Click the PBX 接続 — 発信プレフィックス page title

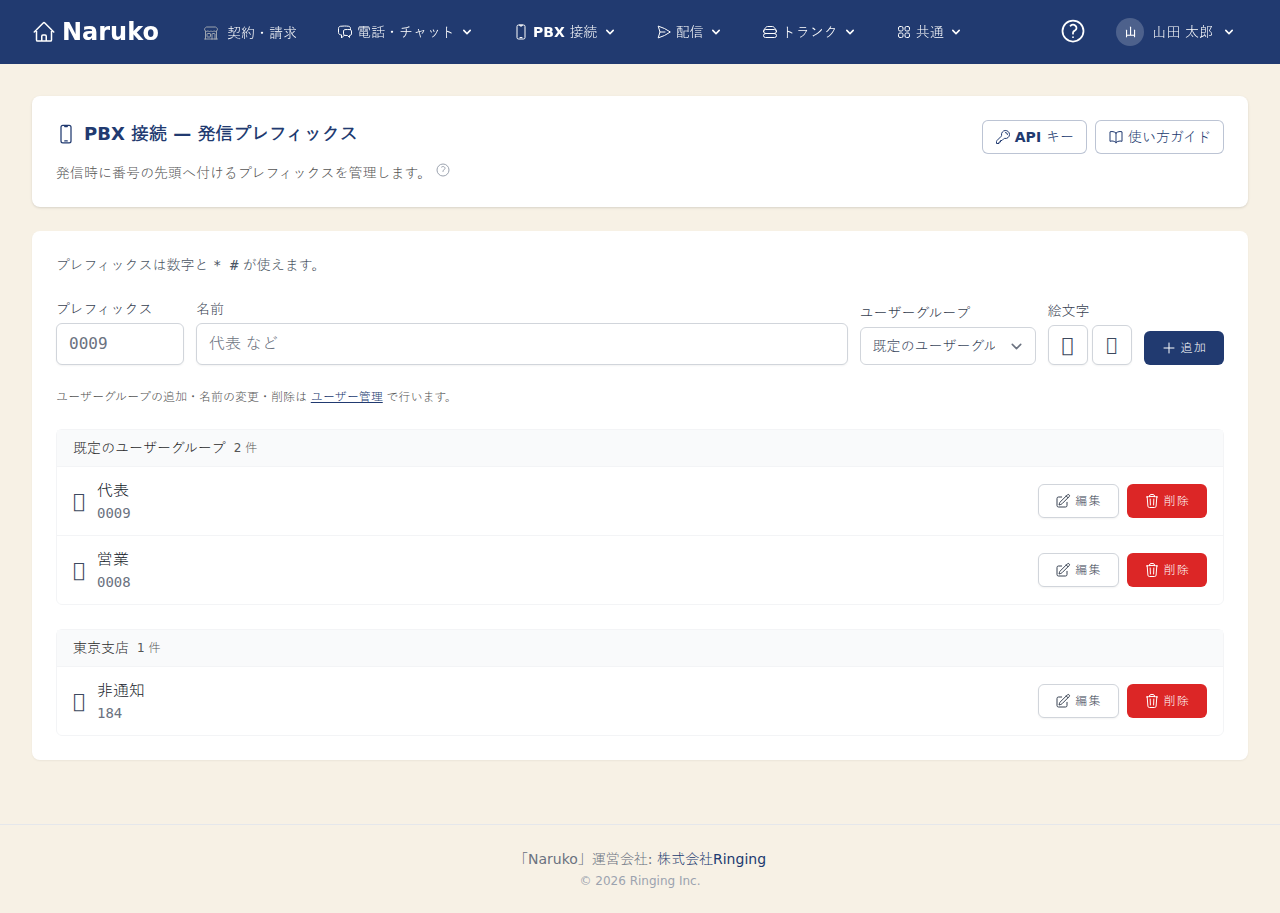point(220,134)
